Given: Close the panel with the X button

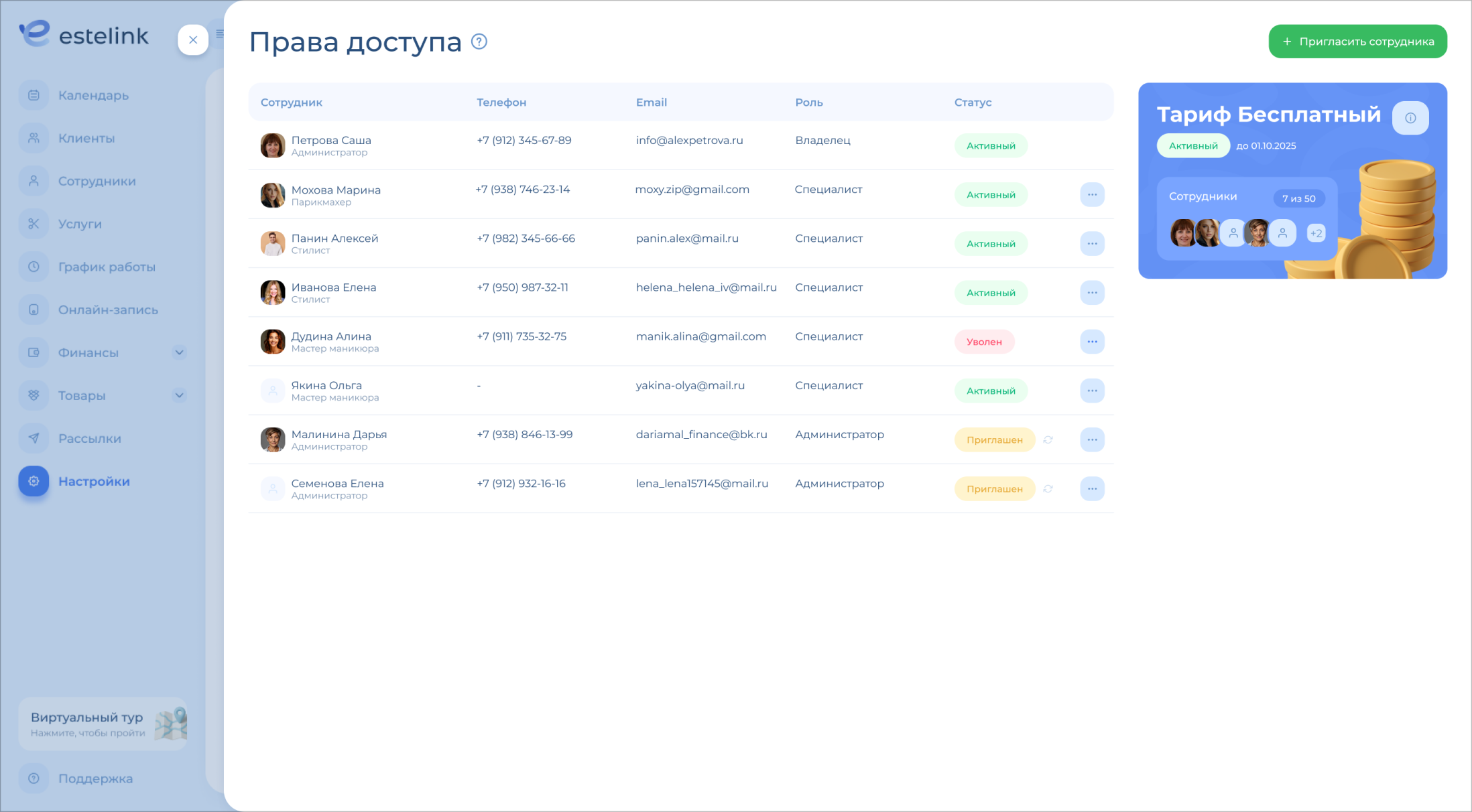Looking at the screenshot, I should [x=193, y=40].
